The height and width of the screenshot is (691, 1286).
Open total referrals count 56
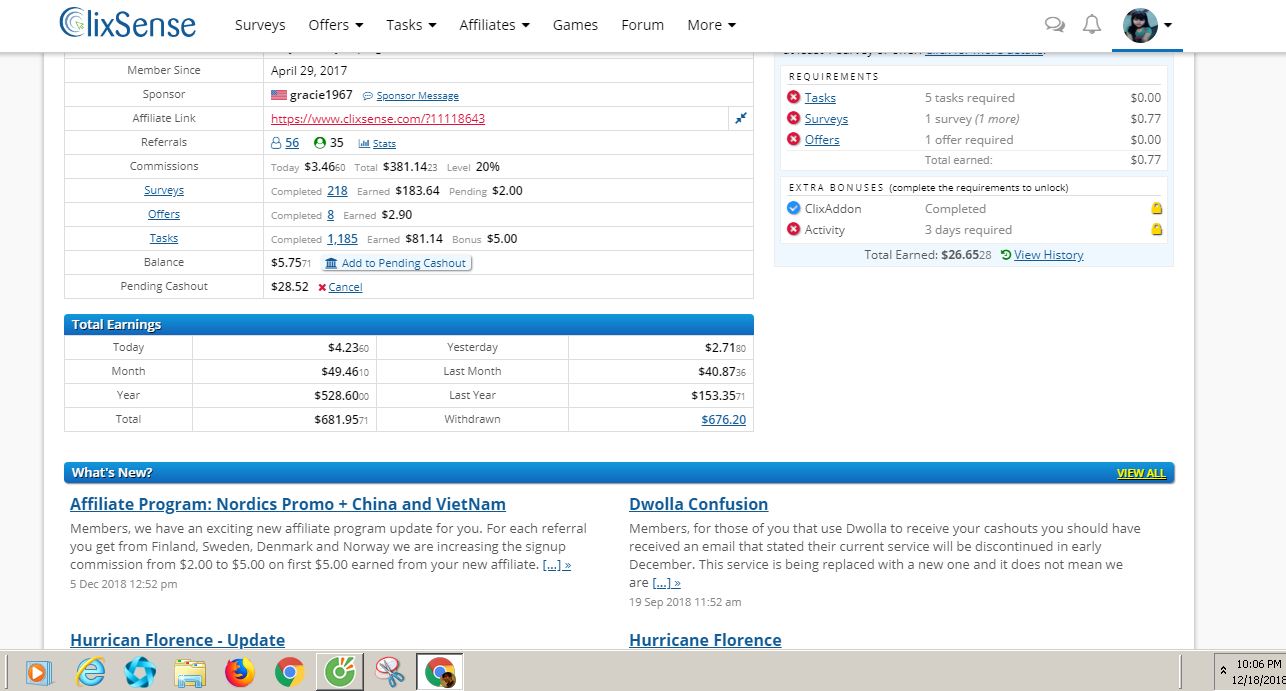click(292, 143)
